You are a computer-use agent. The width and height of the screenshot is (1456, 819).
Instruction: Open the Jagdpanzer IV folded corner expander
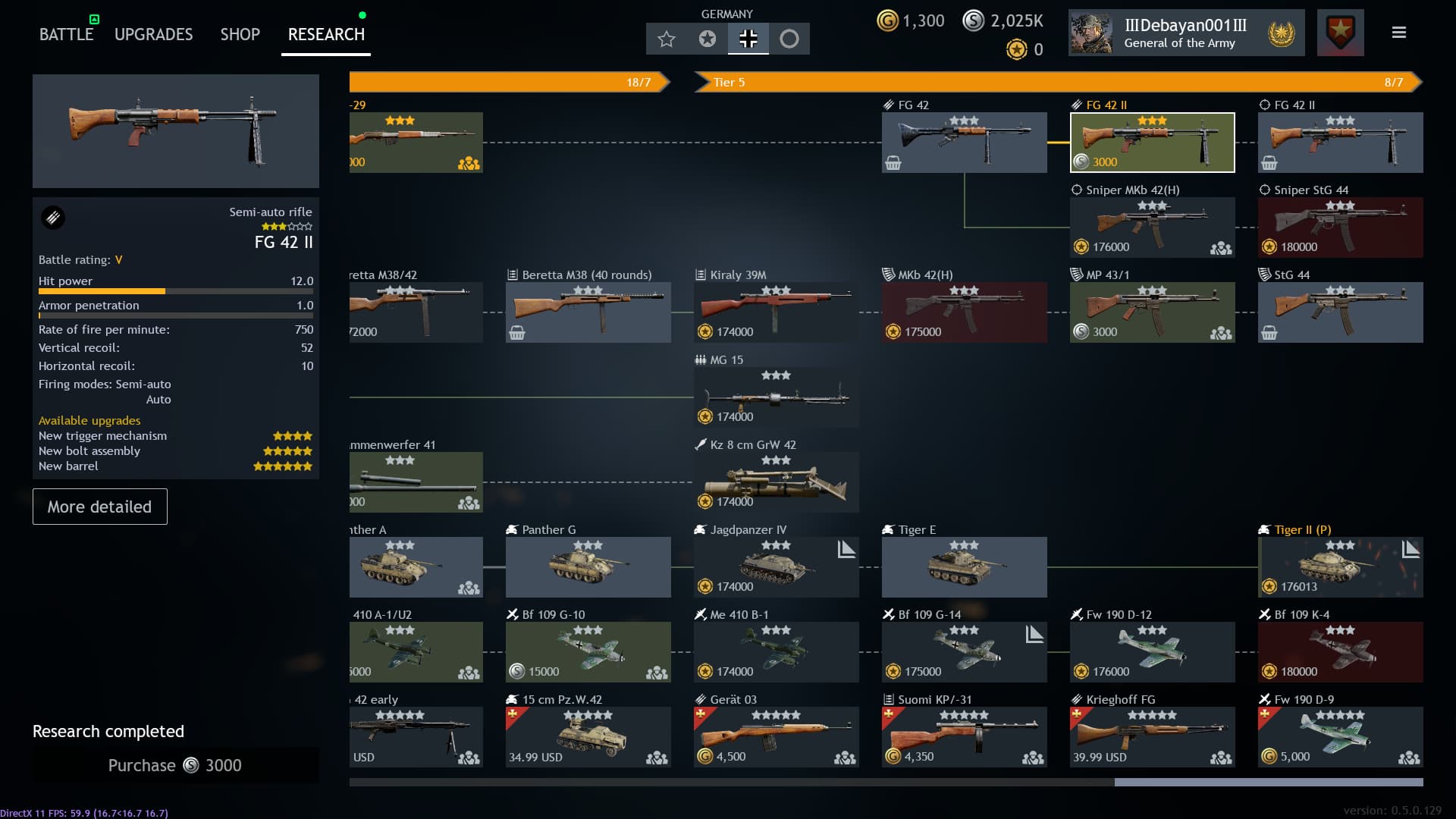coord(846,549)
